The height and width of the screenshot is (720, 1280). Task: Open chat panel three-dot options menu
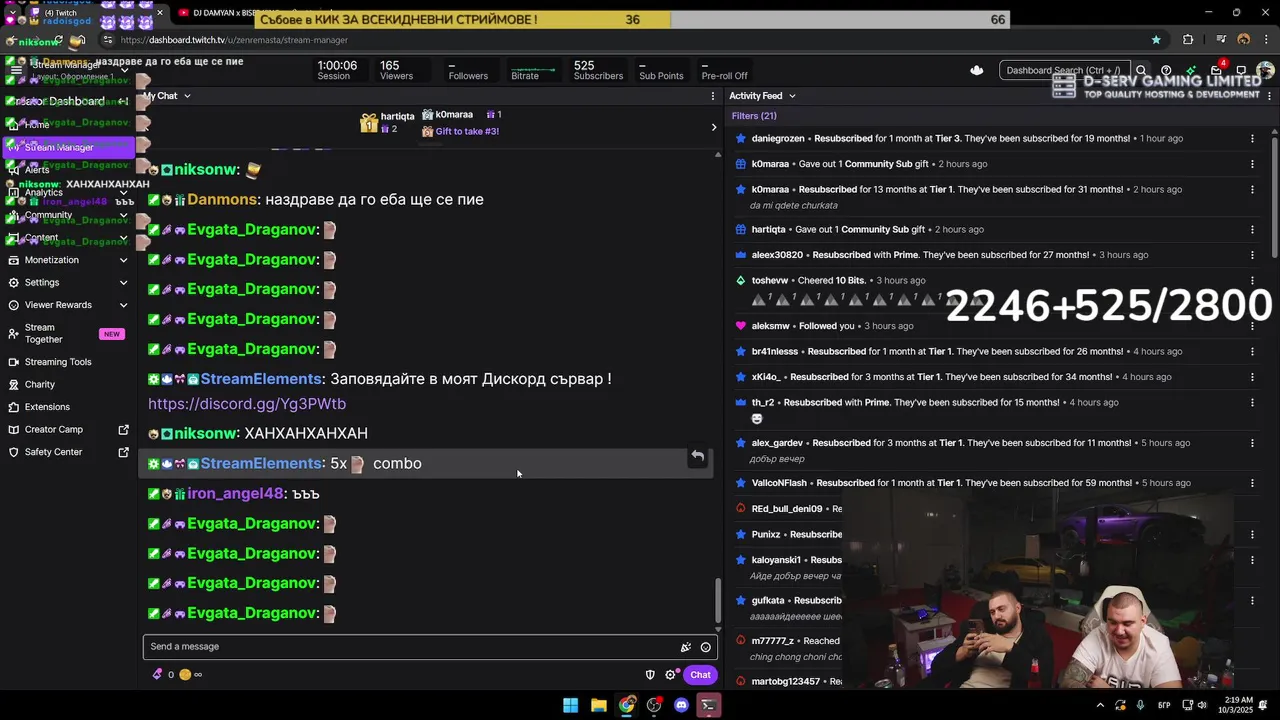pyautogui.click(x=713, y=96)
